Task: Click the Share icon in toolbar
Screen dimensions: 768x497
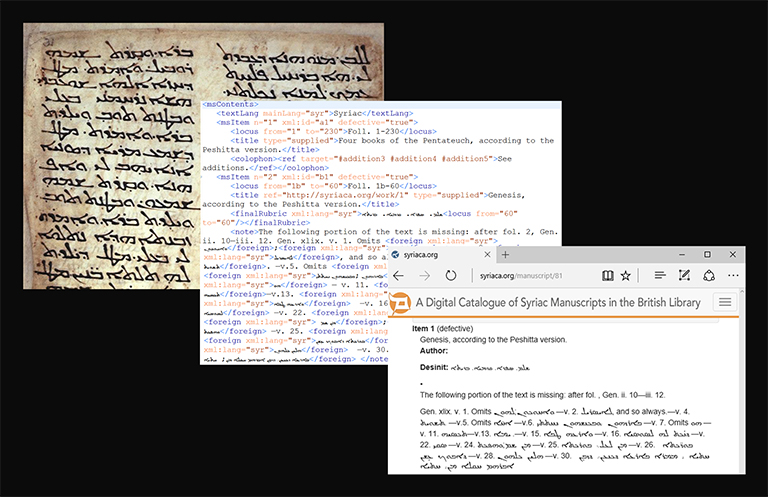Action: click(x=708, y=275)
